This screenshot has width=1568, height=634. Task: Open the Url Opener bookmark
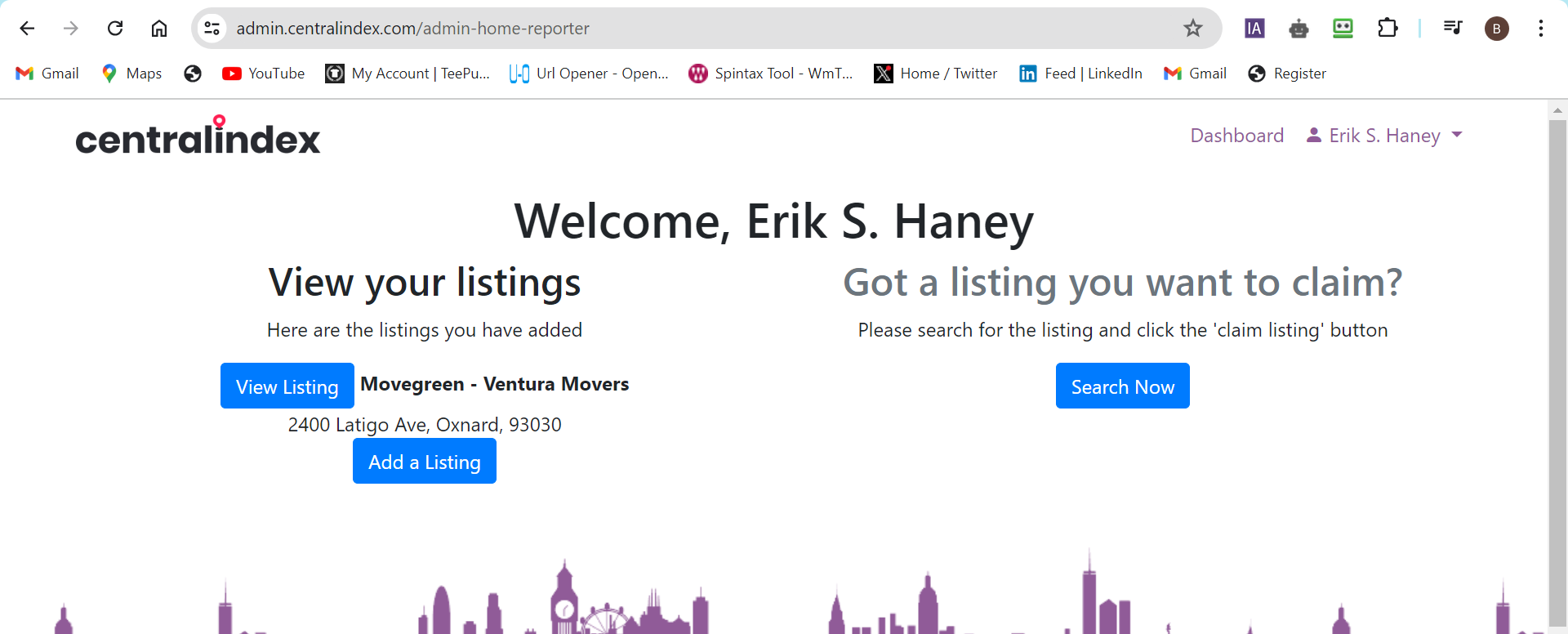(589, 74)
